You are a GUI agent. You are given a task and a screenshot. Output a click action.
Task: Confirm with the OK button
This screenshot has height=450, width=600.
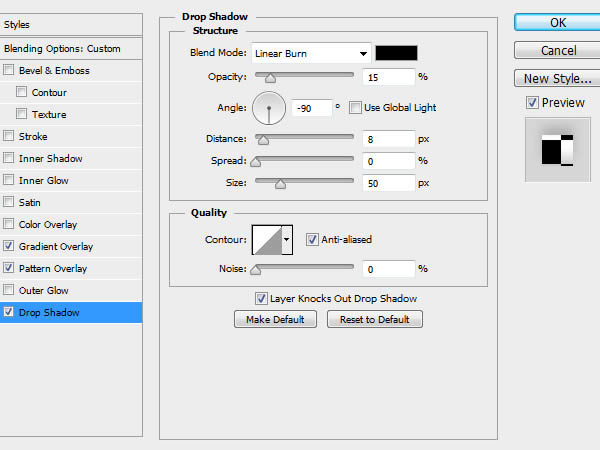point(558,22)
